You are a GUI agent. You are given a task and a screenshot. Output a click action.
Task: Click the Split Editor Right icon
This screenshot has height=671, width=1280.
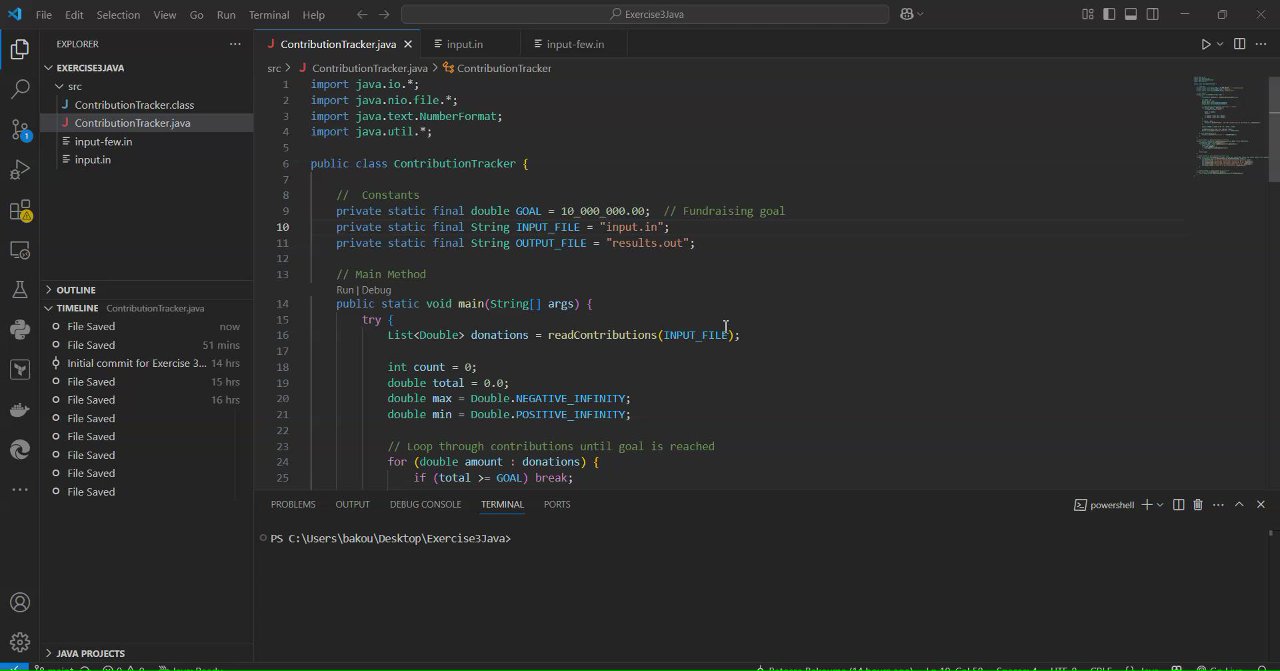1239,44
